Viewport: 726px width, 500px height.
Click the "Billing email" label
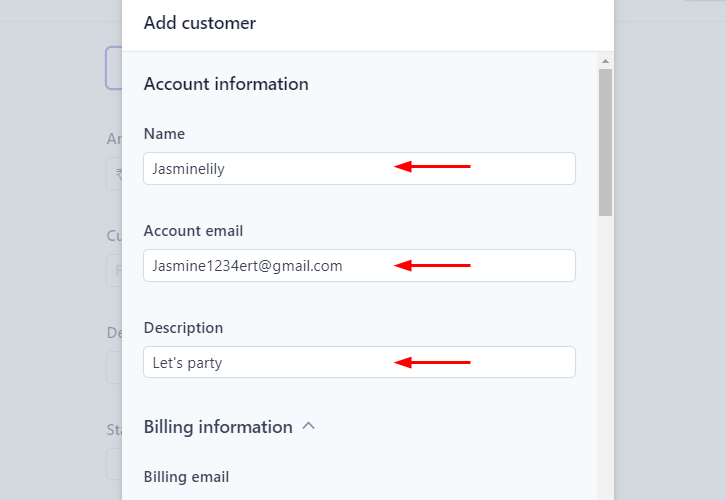pos(186,477)
